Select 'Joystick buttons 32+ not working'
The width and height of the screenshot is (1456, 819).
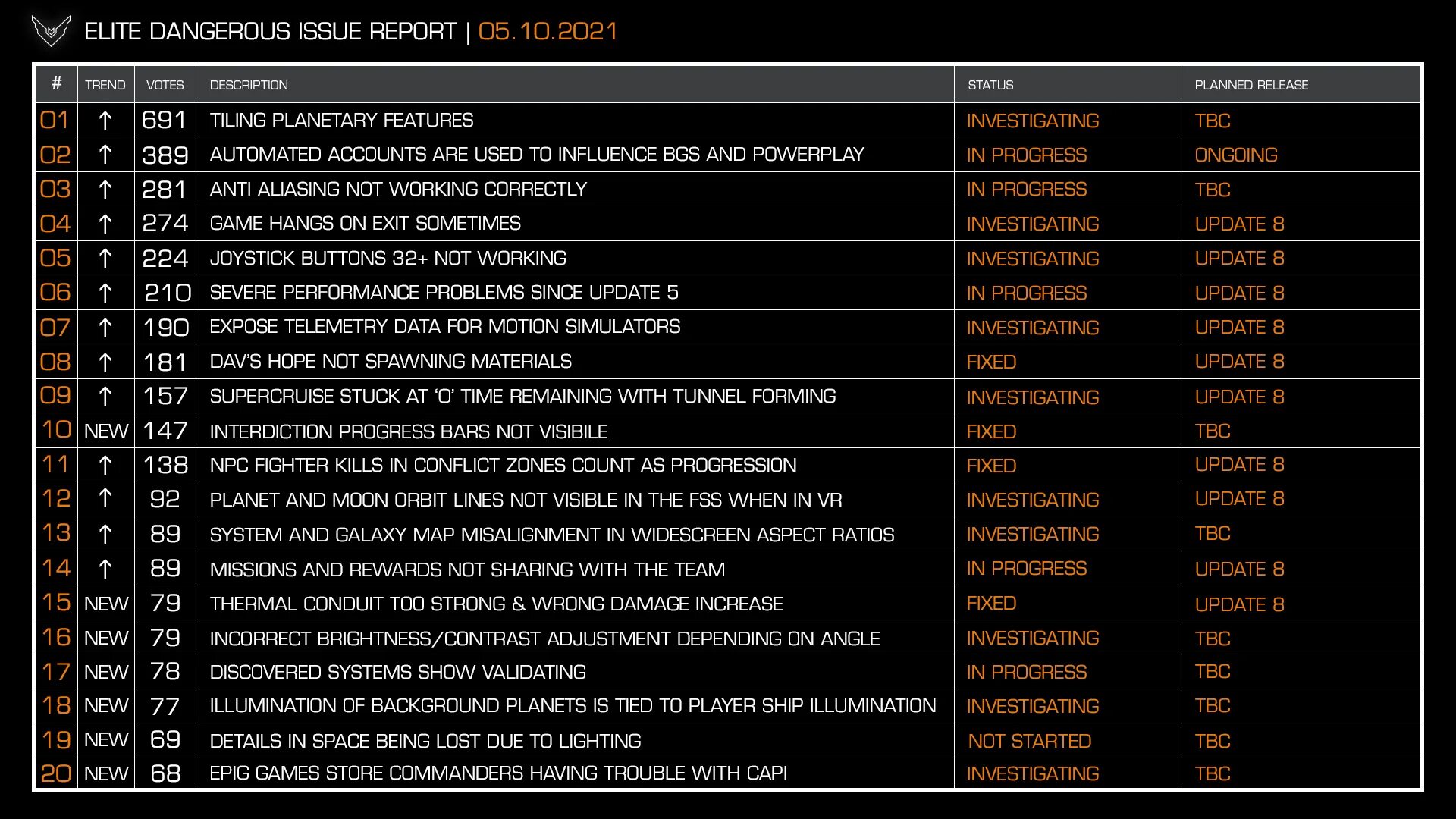pyautogui.click(x=388, y=259)
